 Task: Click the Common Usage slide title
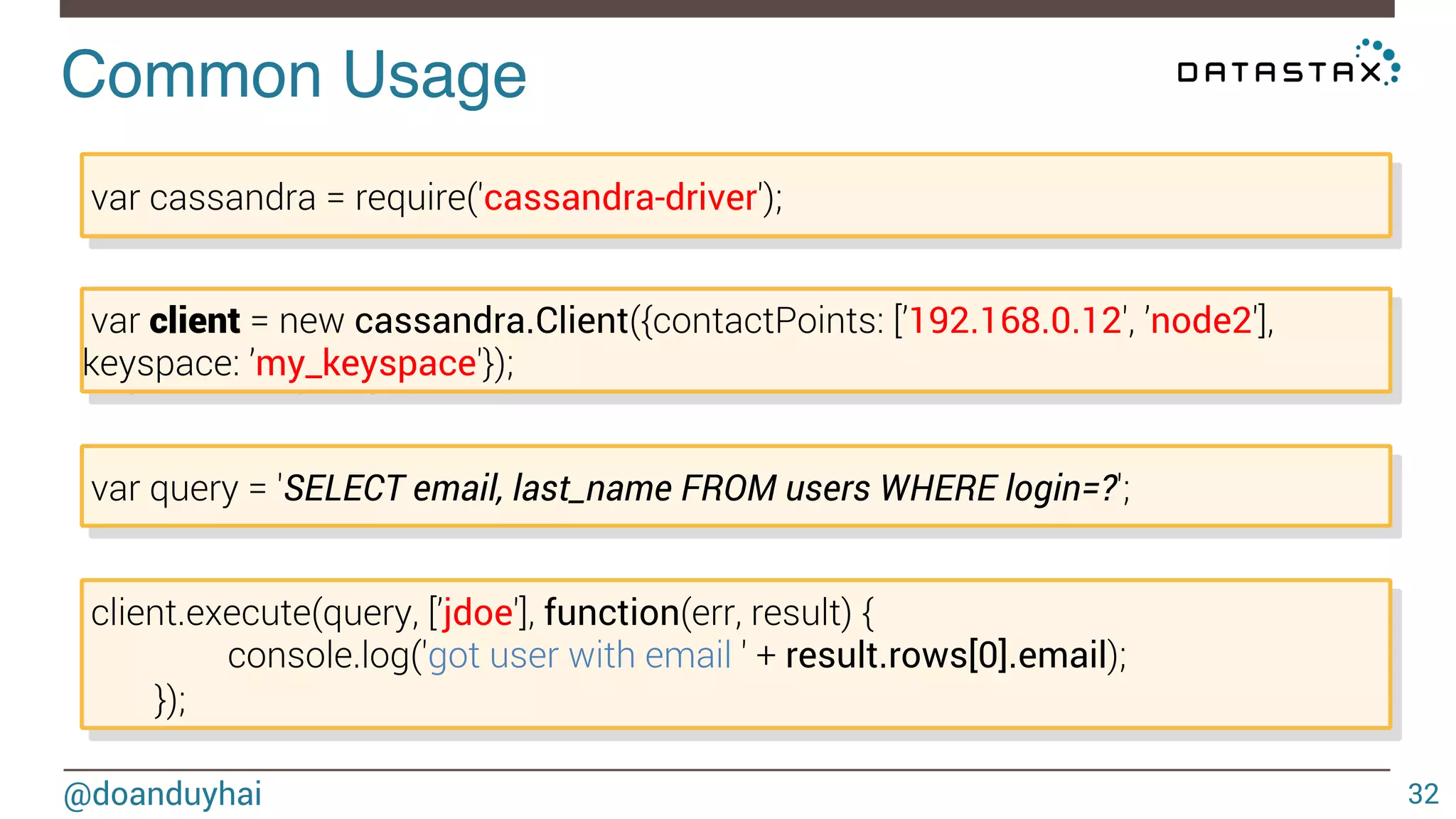(x=294, y=75)
